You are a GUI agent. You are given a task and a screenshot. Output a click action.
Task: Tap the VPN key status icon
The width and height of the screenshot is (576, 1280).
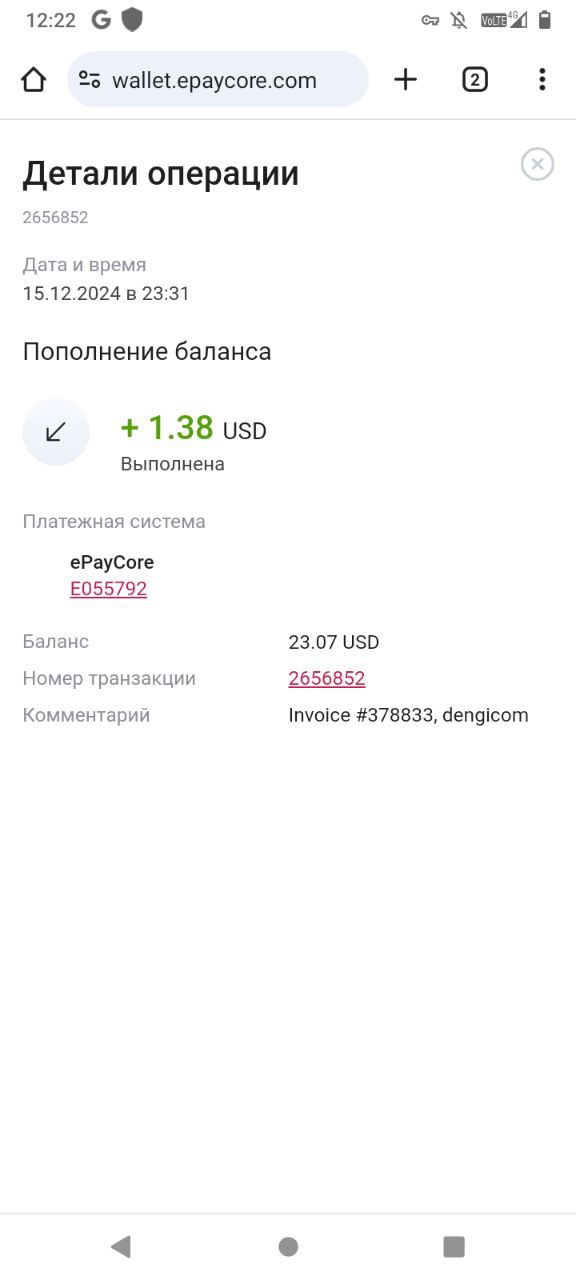tap(430, 20)
